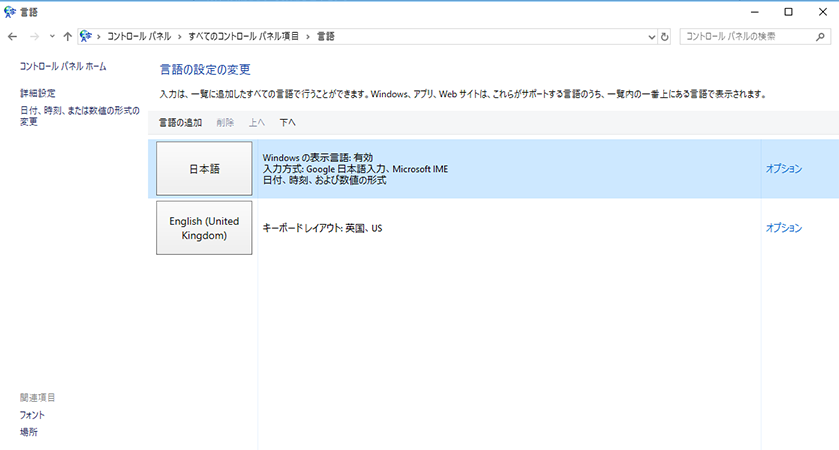The height and width of the screenshot is (450, 839).
Task: Select the English (United Kingdom) tile
Action: tap(204, 228)
